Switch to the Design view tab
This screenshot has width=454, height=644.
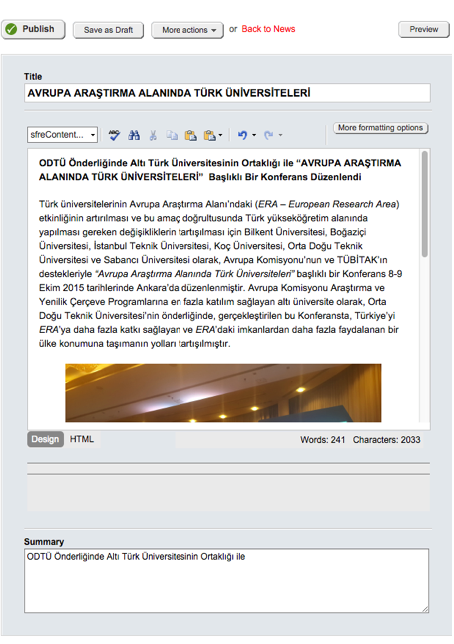pos(45,439)
